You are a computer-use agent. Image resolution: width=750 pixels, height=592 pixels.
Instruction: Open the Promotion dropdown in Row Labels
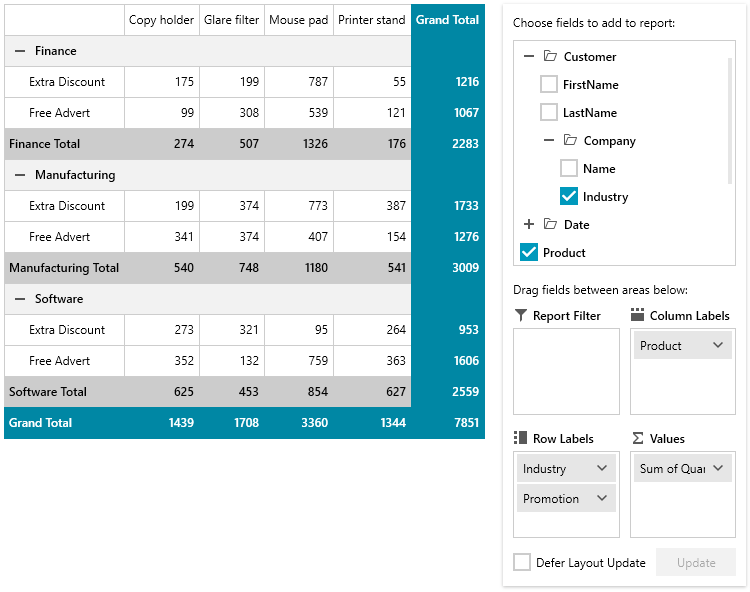click(x=602, y=498)
